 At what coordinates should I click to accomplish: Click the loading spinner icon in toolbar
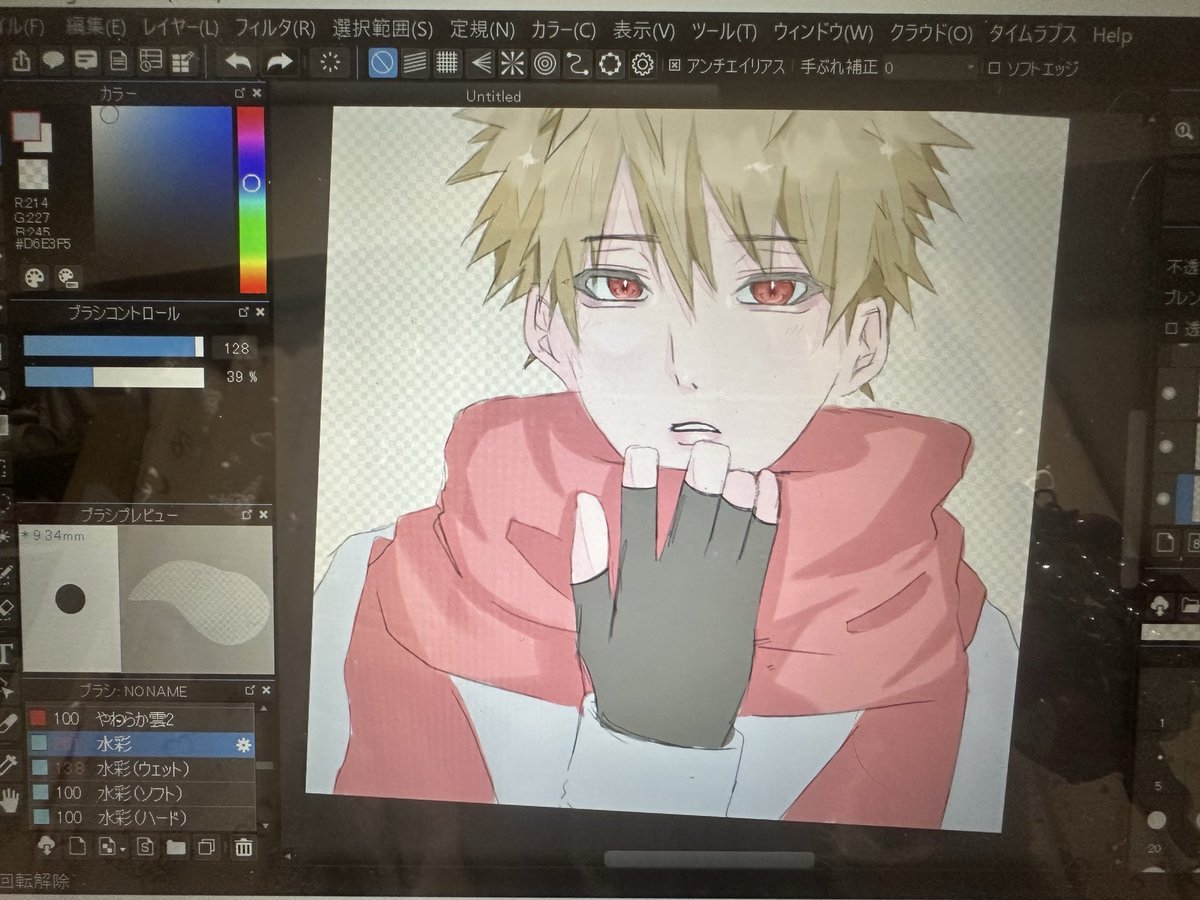click(x=330, y=63)
